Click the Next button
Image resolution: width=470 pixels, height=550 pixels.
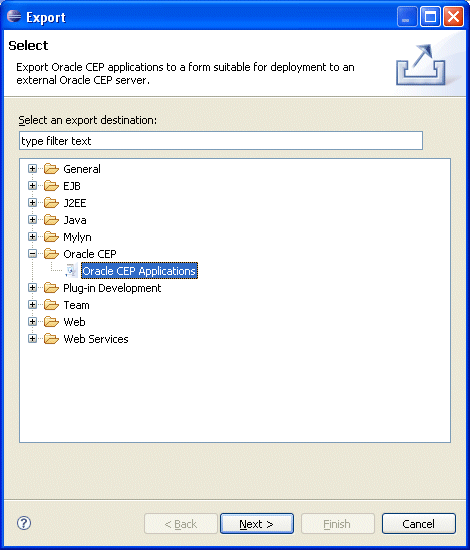point(257,524)
